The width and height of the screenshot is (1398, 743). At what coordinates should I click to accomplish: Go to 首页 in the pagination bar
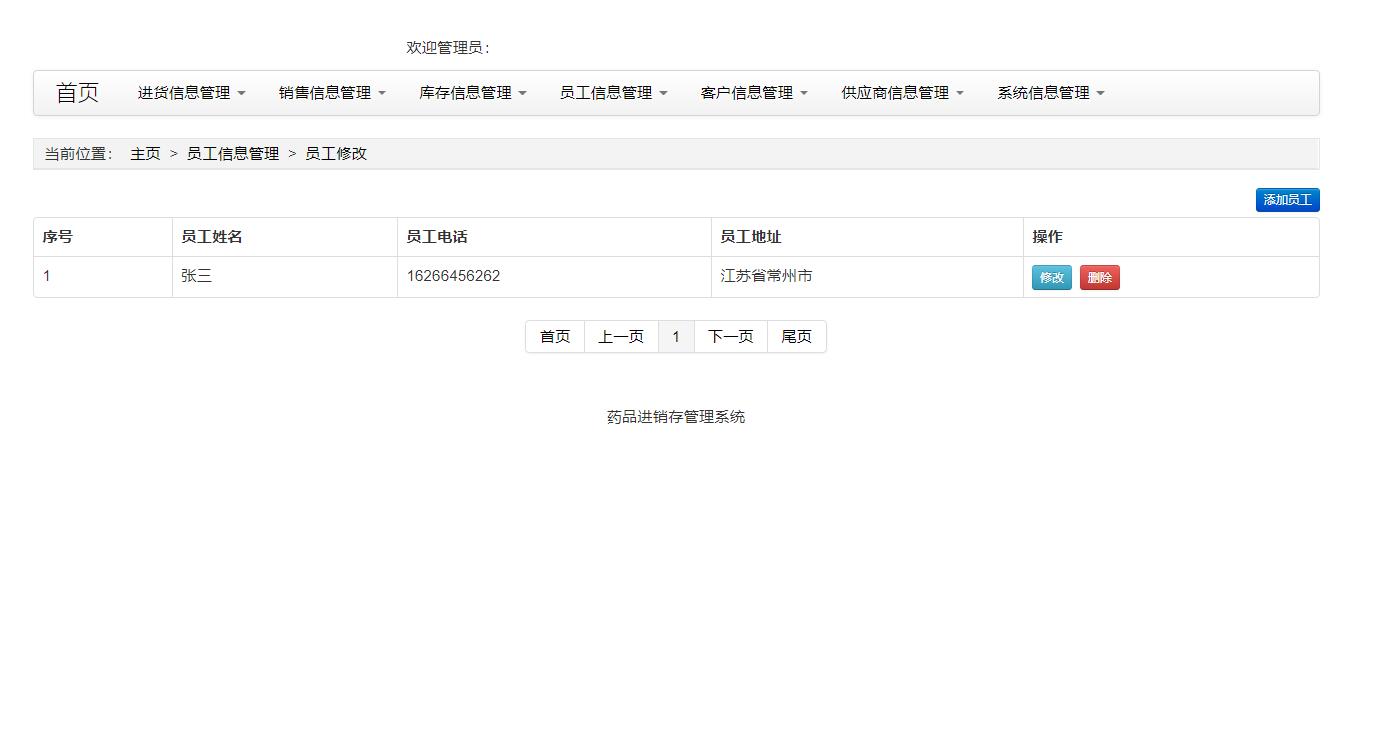[553, 336]
